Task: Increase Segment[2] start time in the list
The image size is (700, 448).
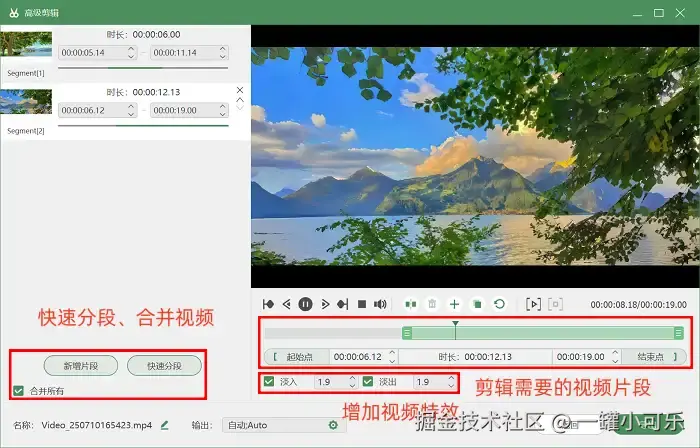Action: coord(131,106)
